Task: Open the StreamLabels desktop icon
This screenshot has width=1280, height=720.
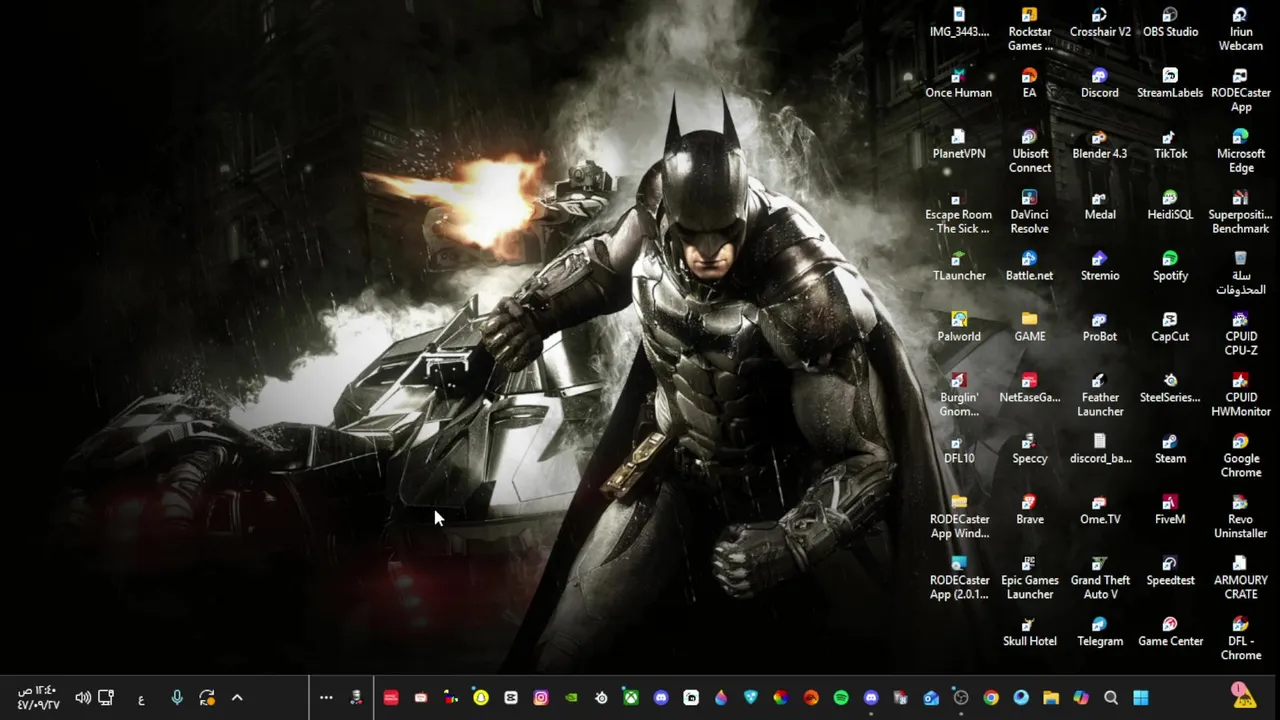Action: (x=1170, y=83)
